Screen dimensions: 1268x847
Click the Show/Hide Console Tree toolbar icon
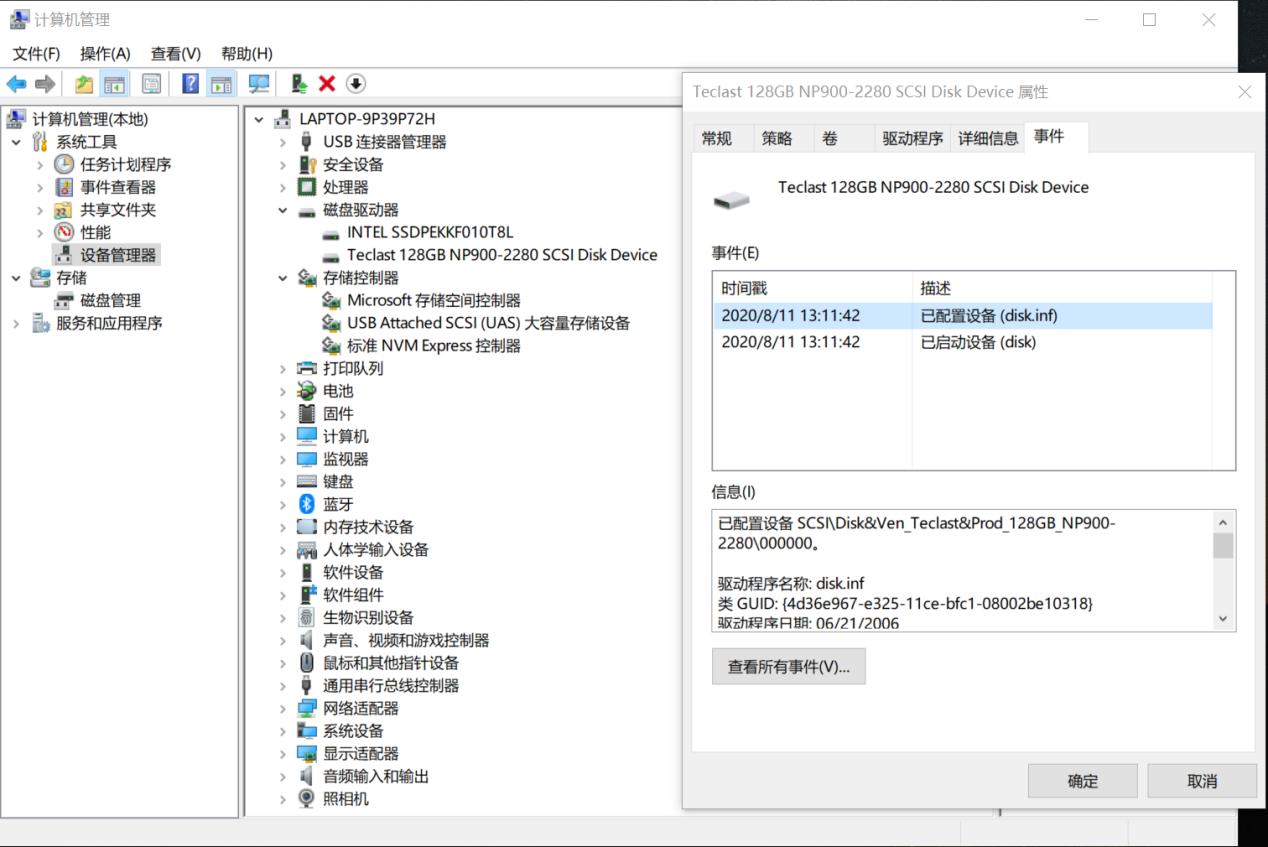(114, 84)
